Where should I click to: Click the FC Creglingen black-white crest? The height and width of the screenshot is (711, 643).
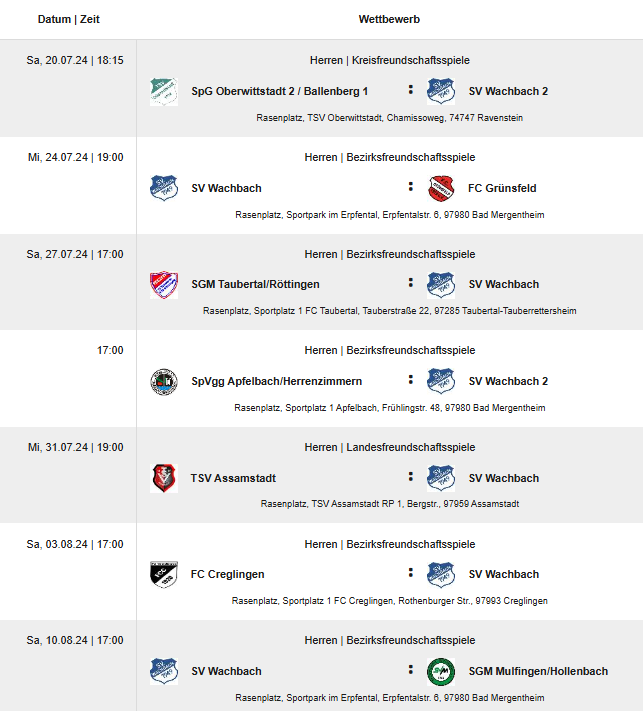pos(164,575)
